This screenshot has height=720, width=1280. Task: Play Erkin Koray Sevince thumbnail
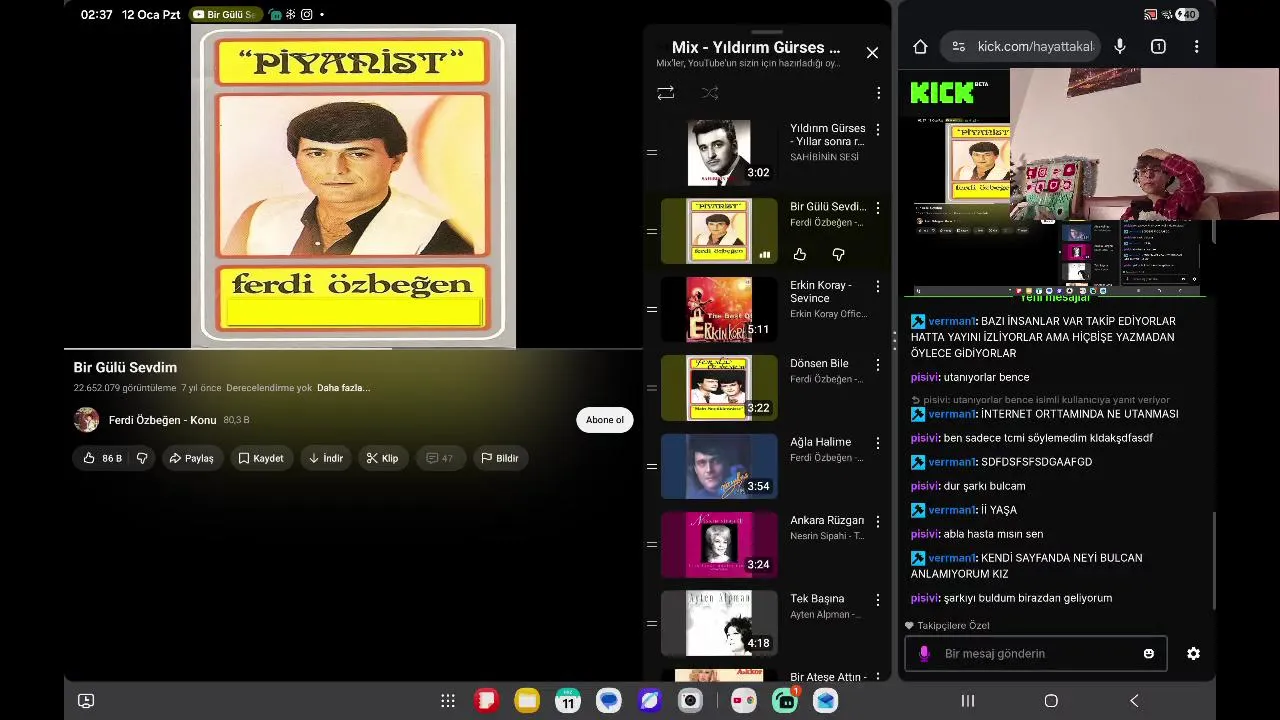point(719,310)
